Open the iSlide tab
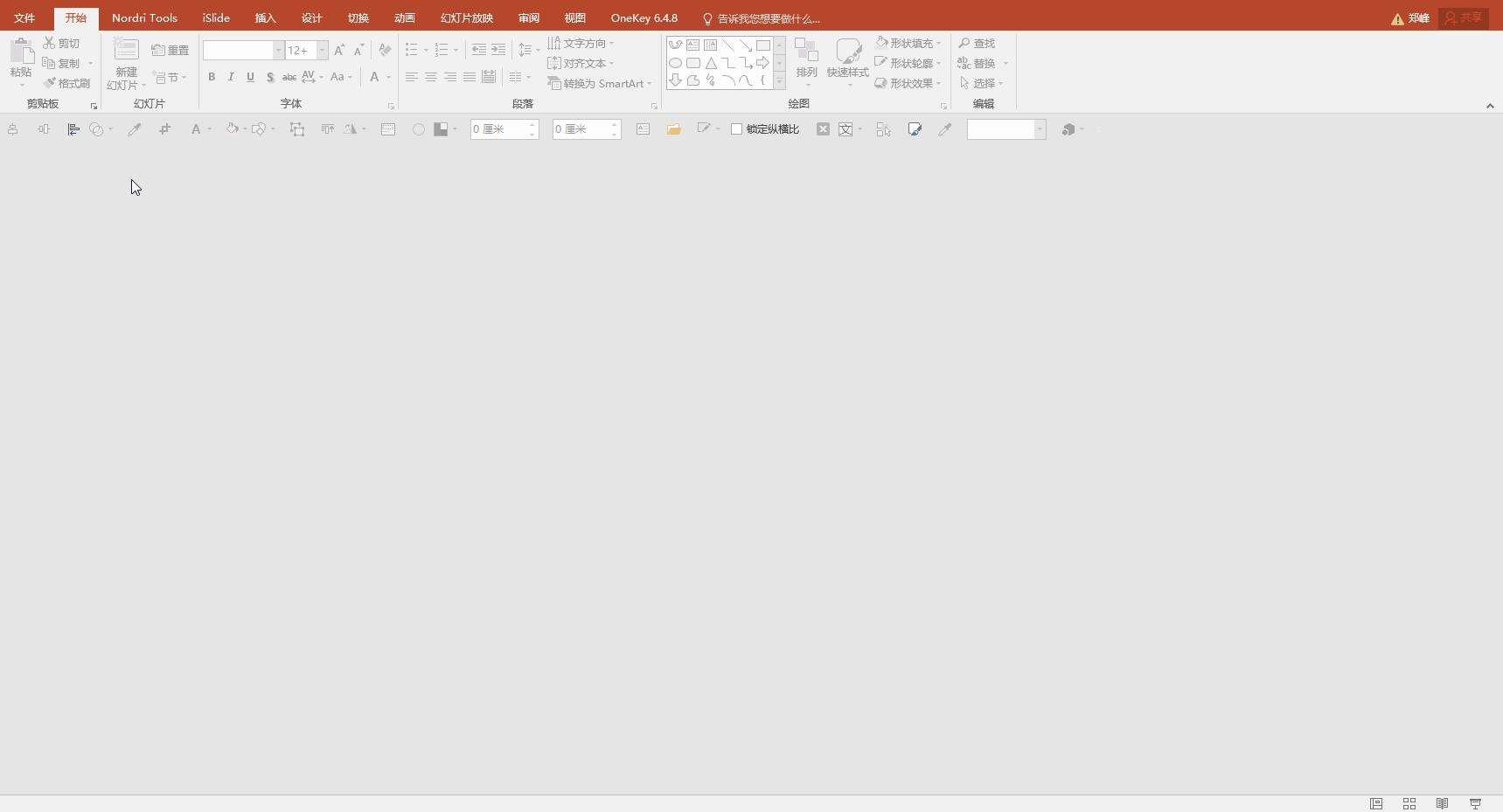The image size is (1503, 812). coord(216,17)
